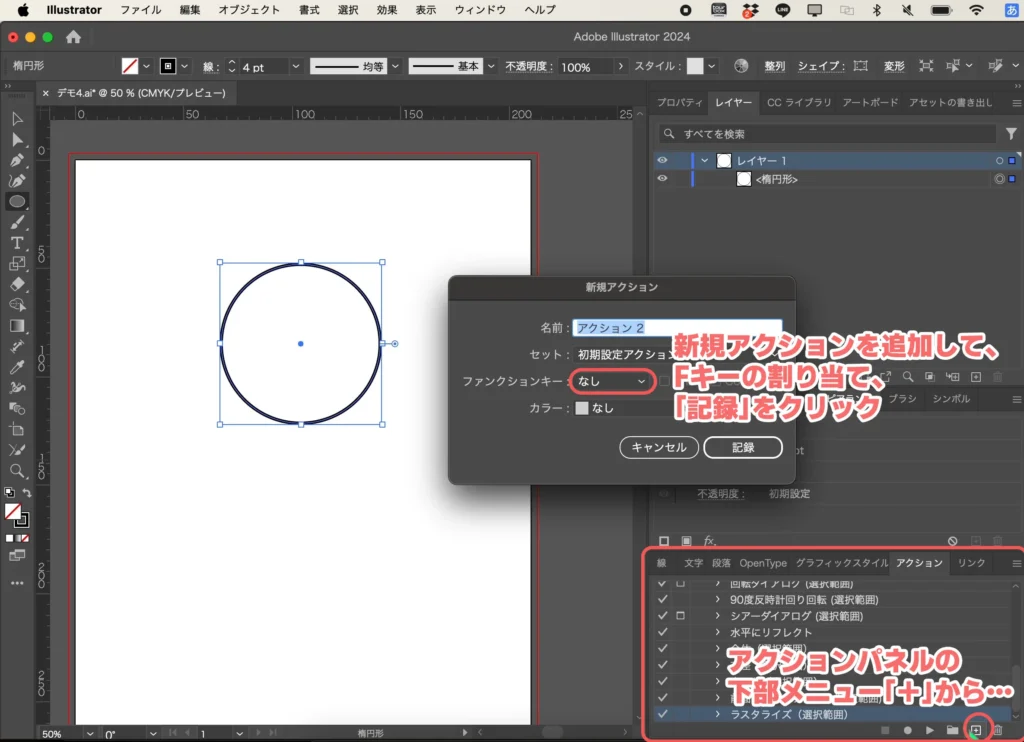Viewport: 1024px width, 742px height.
Task: Click the trash icon in the Actions panel
Action: pos(999,729)
